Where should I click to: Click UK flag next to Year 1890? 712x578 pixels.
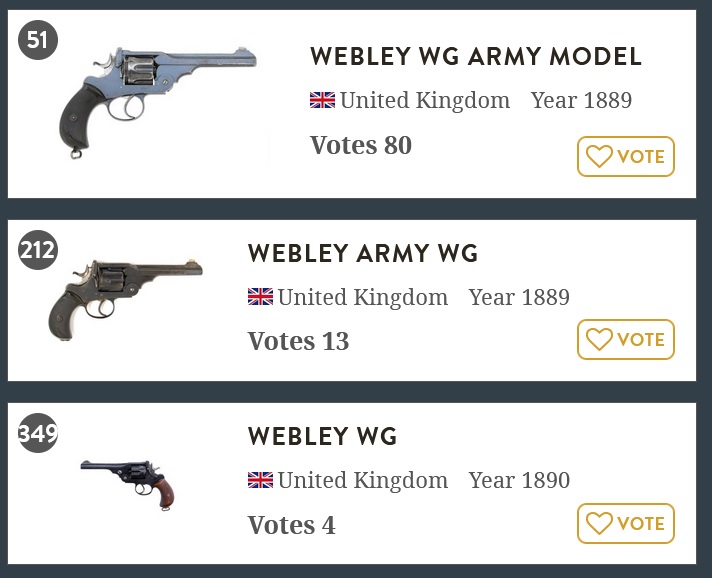point(260,481)
